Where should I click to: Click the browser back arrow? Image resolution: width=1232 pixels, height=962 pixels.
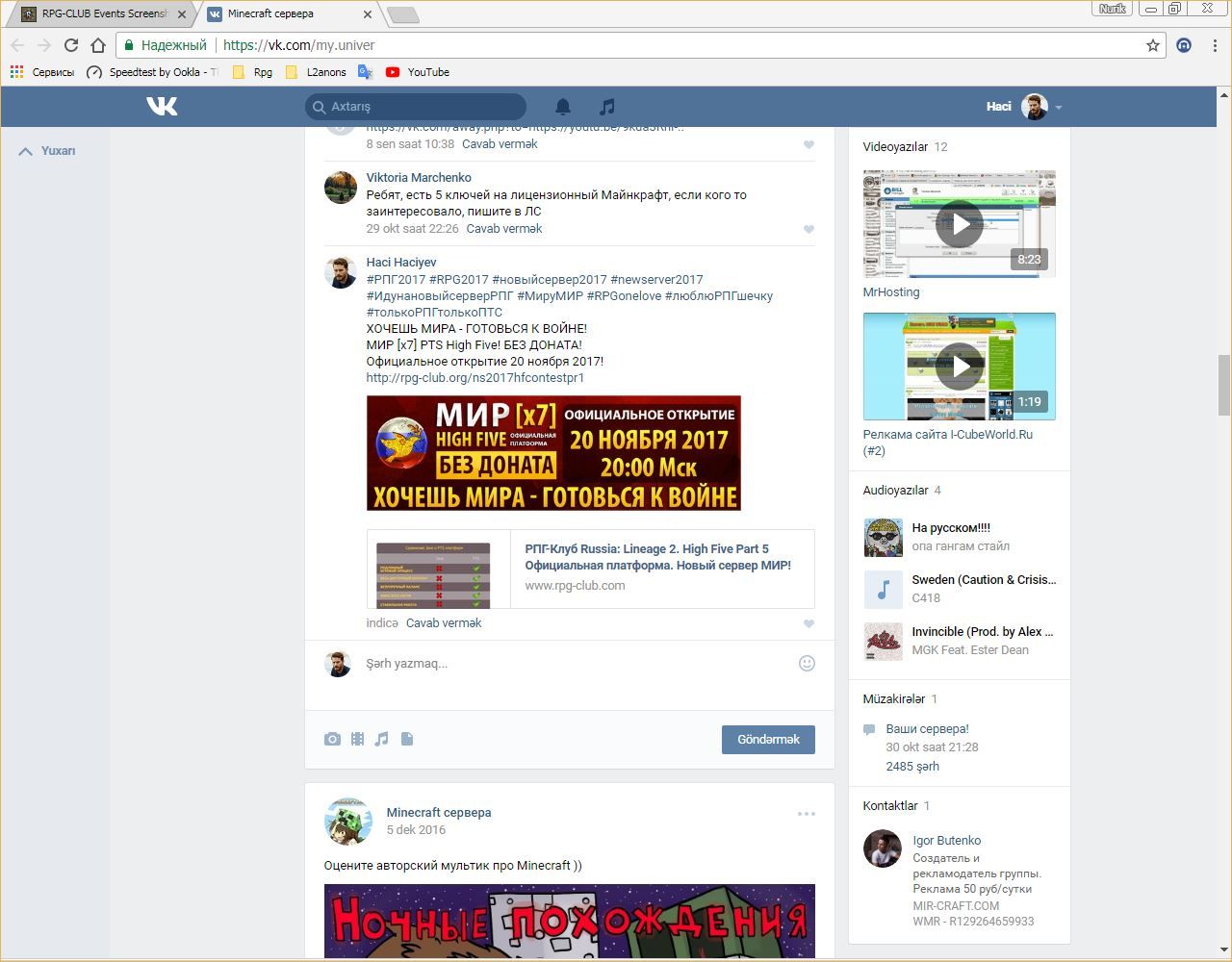(17, 45)
